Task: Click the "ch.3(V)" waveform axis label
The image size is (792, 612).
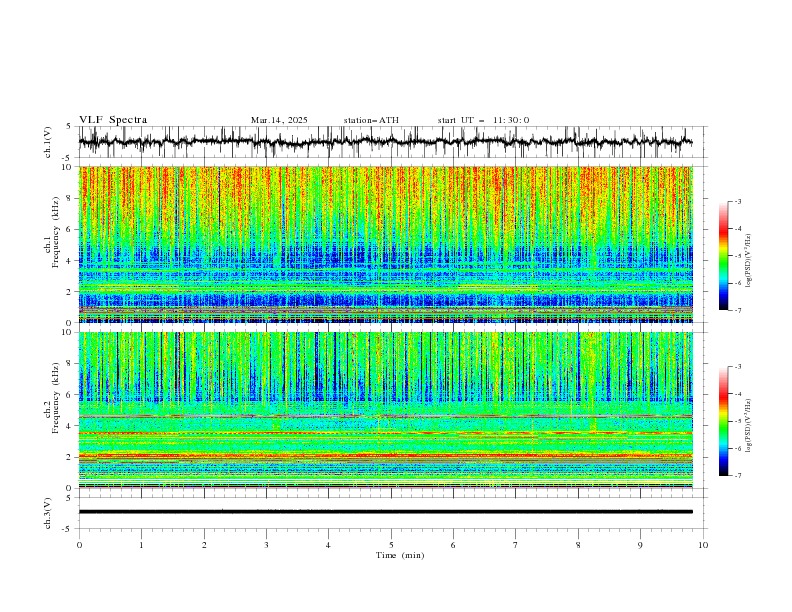Action: point(48,513)
